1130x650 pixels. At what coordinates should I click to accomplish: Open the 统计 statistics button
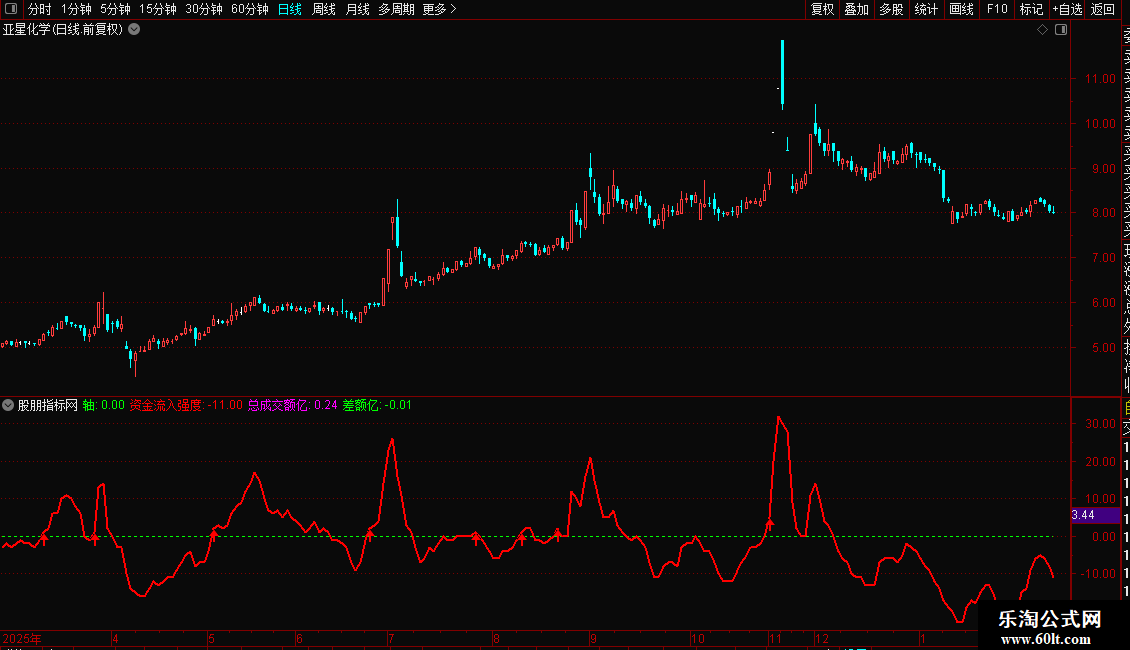click(x=926, y=9)
